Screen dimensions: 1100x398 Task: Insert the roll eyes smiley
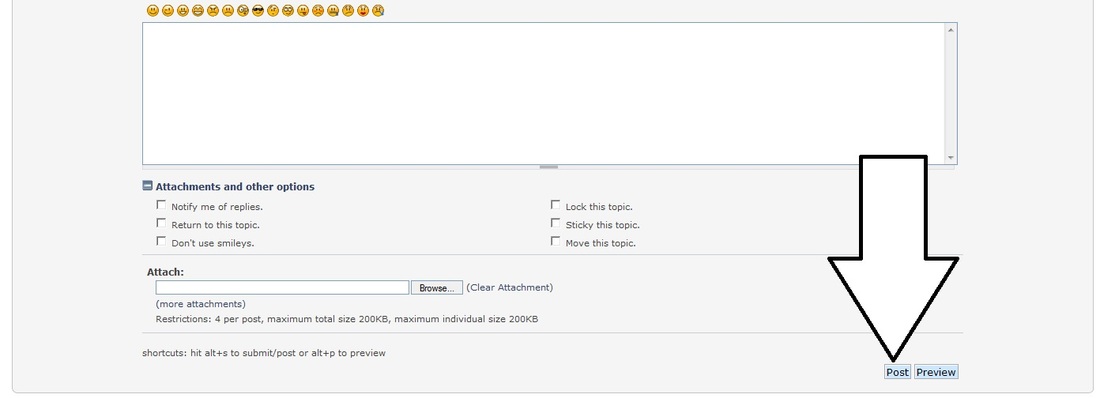click(288, 11)
